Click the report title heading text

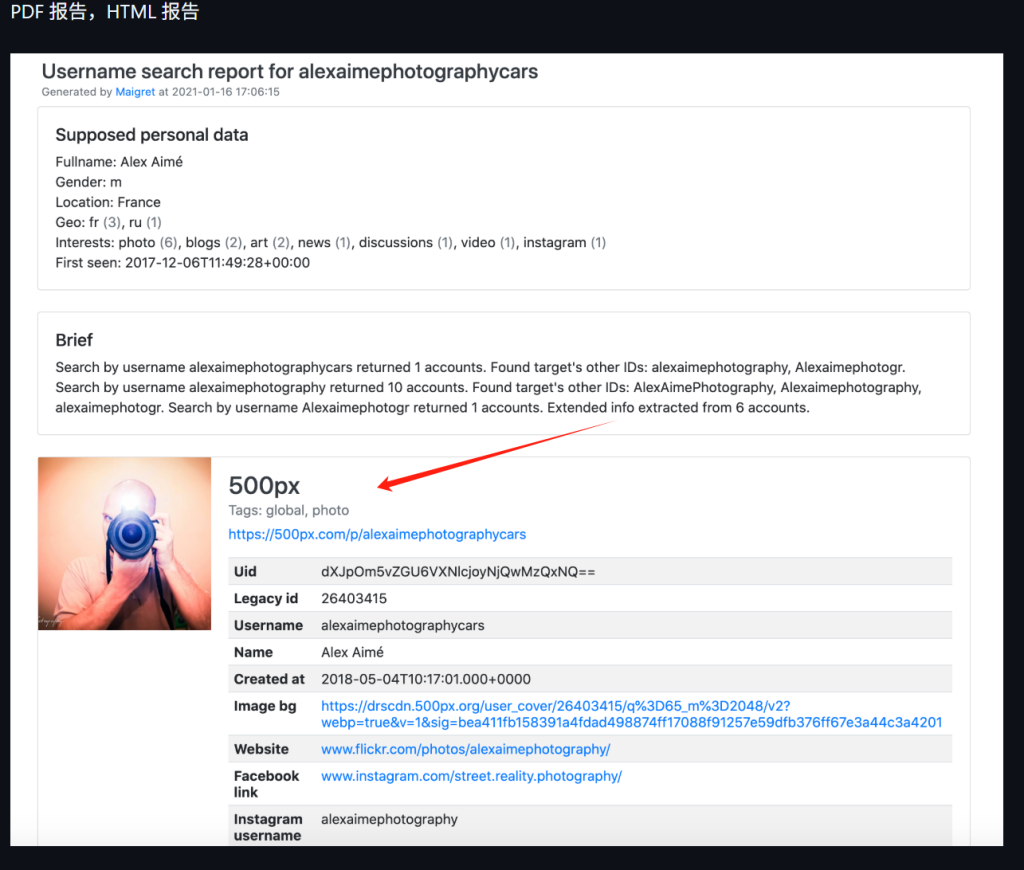click(x=290, y=71)
